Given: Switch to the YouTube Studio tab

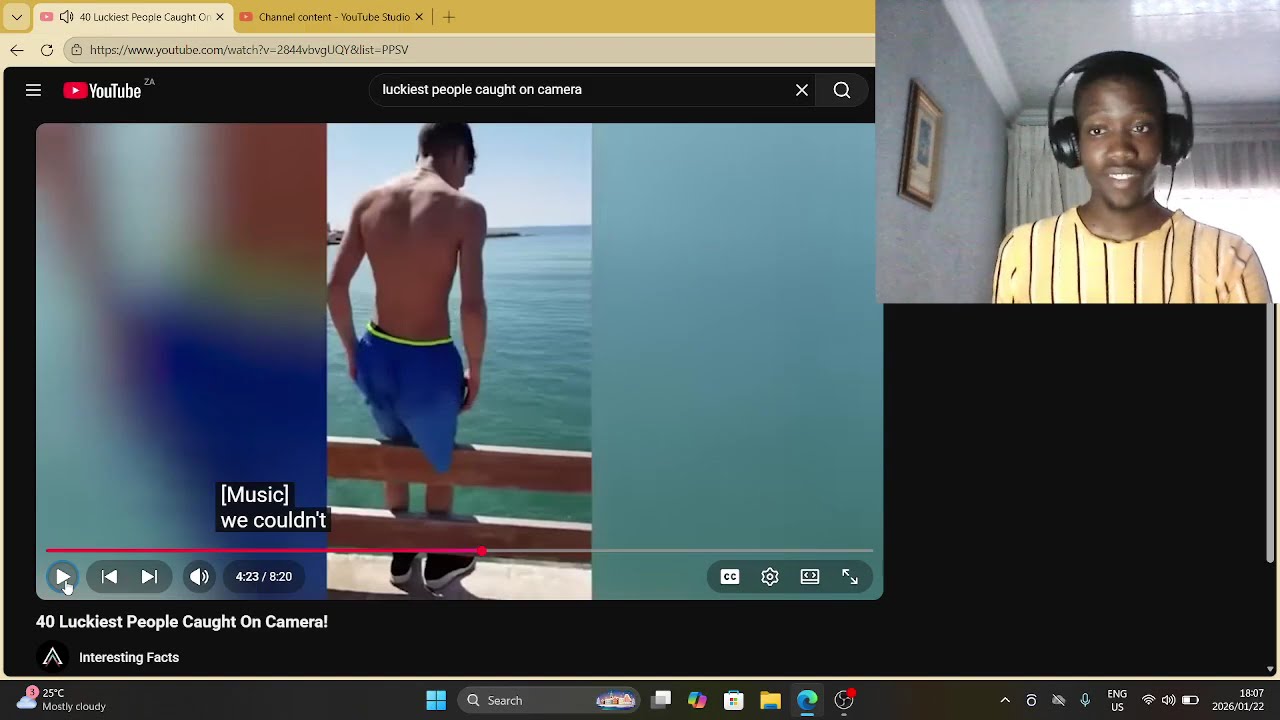Looking at the screenshot, I should point(333,17).
